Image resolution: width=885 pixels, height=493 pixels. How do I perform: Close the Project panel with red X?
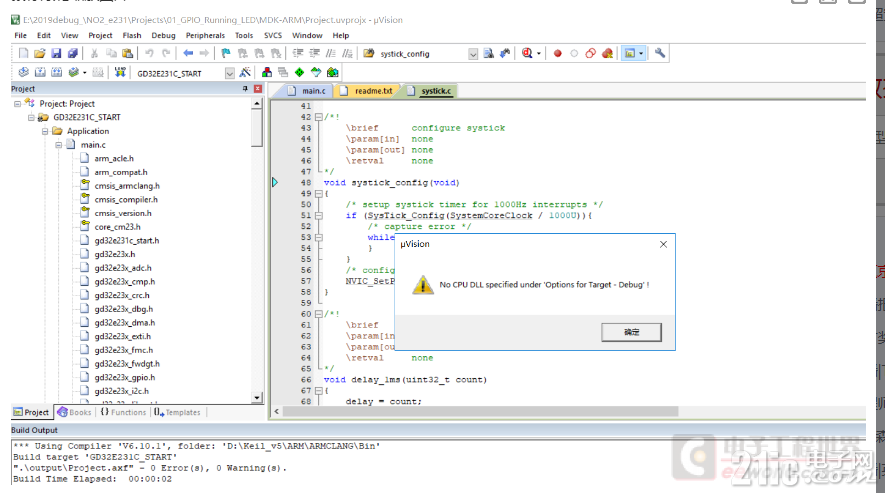[x=258, y=89]
